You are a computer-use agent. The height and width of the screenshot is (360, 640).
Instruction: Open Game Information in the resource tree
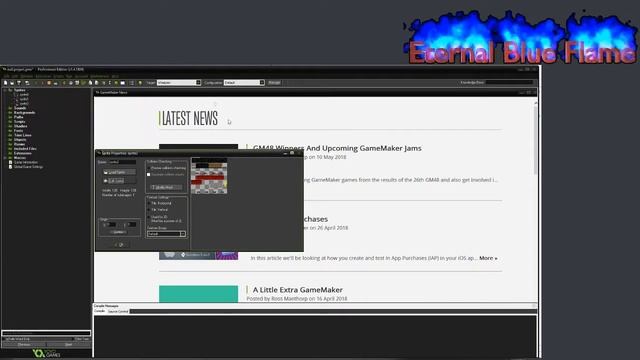26,162
